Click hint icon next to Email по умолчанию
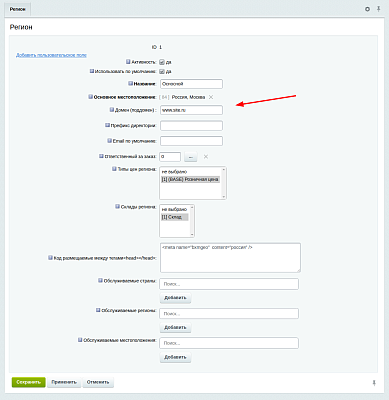 (109, 141)
